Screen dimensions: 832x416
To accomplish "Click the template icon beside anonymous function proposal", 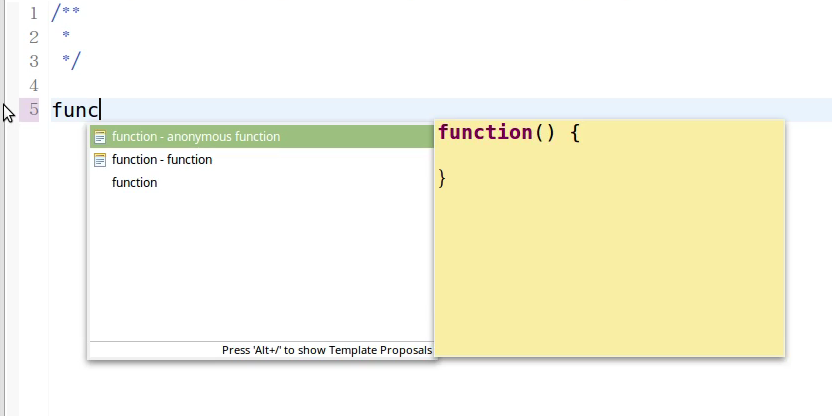I will pyautogui.click(x=99, y=137).
